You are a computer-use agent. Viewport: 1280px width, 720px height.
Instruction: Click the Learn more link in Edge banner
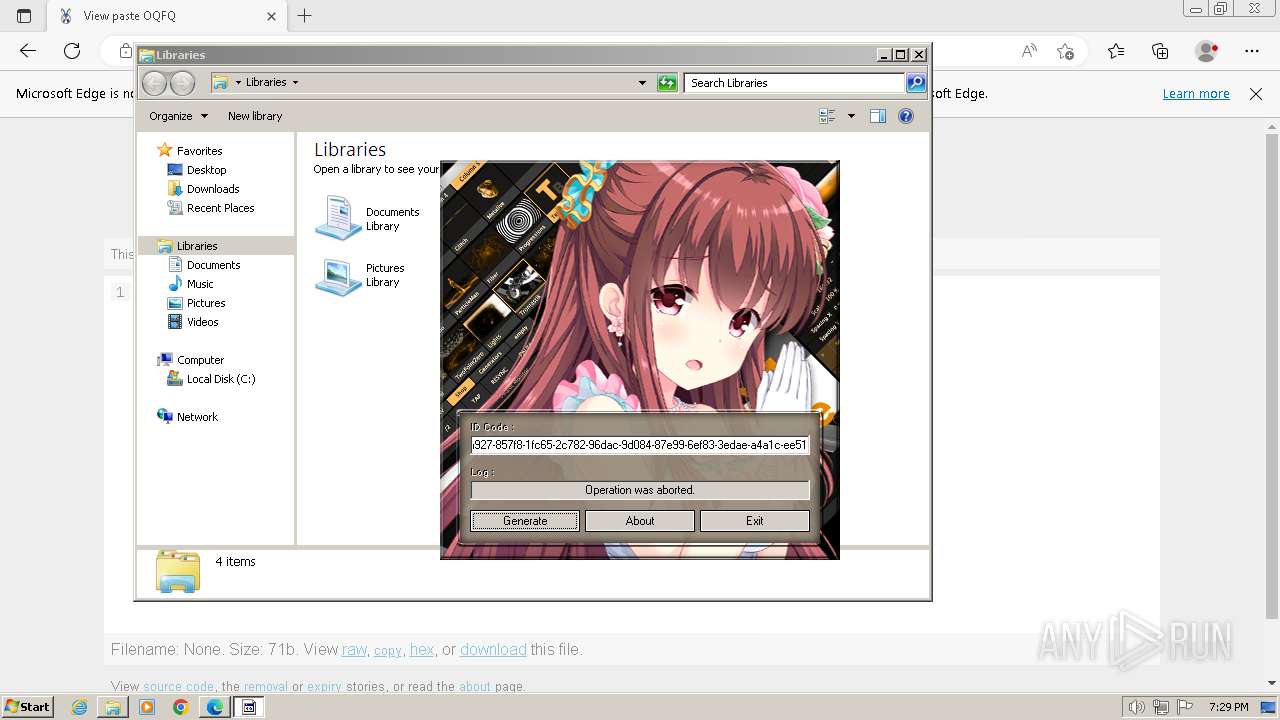1196,94
